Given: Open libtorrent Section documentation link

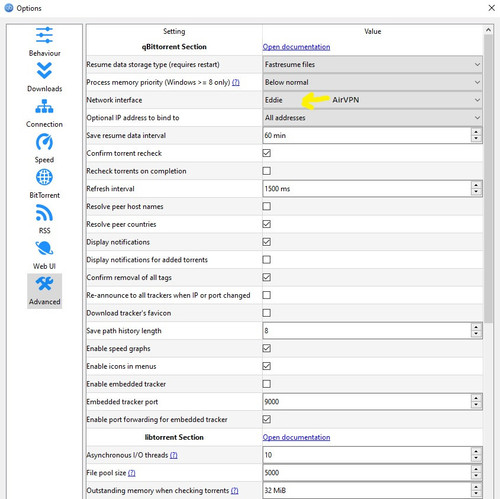Looking at the screenshot, I should (x=296, y=437).
